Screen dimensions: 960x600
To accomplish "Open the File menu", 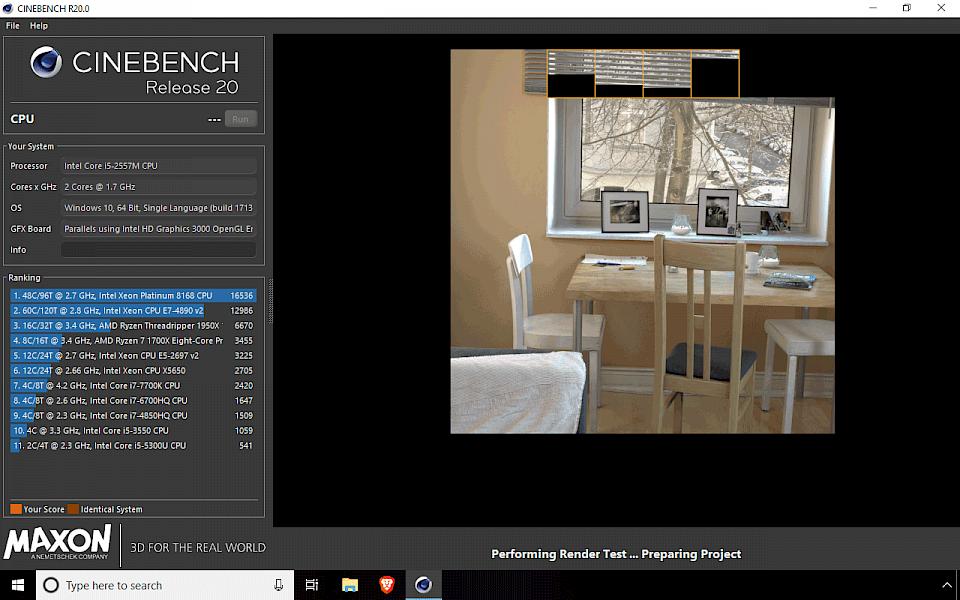I will (x=12, y=26).
